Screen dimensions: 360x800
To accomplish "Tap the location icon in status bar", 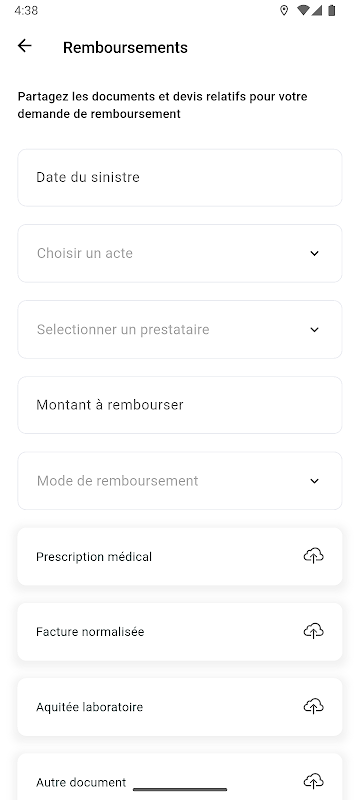I will (284, 10).
